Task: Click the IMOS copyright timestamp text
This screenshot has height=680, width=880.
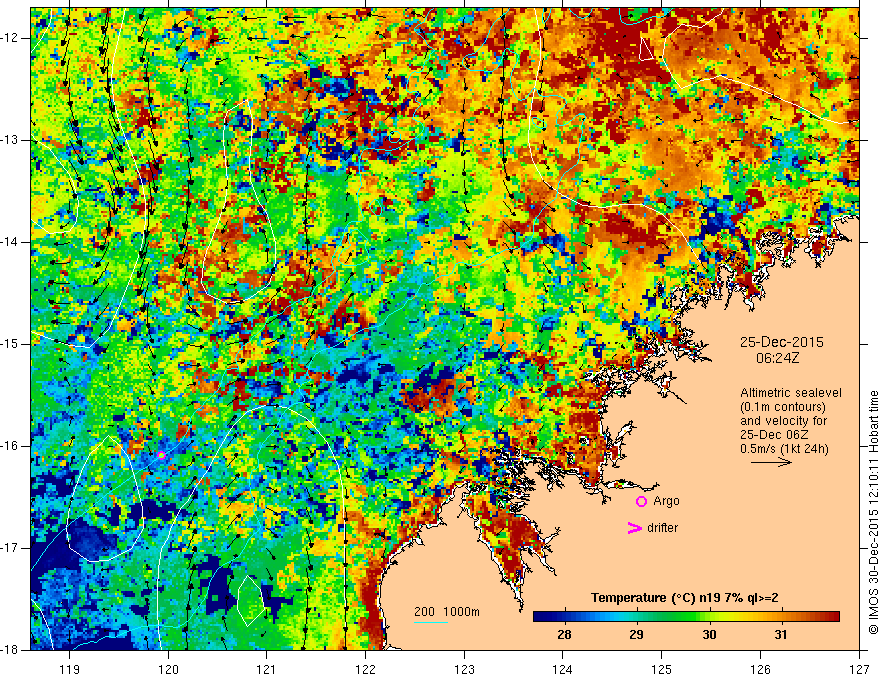Action: click(873, 512)
